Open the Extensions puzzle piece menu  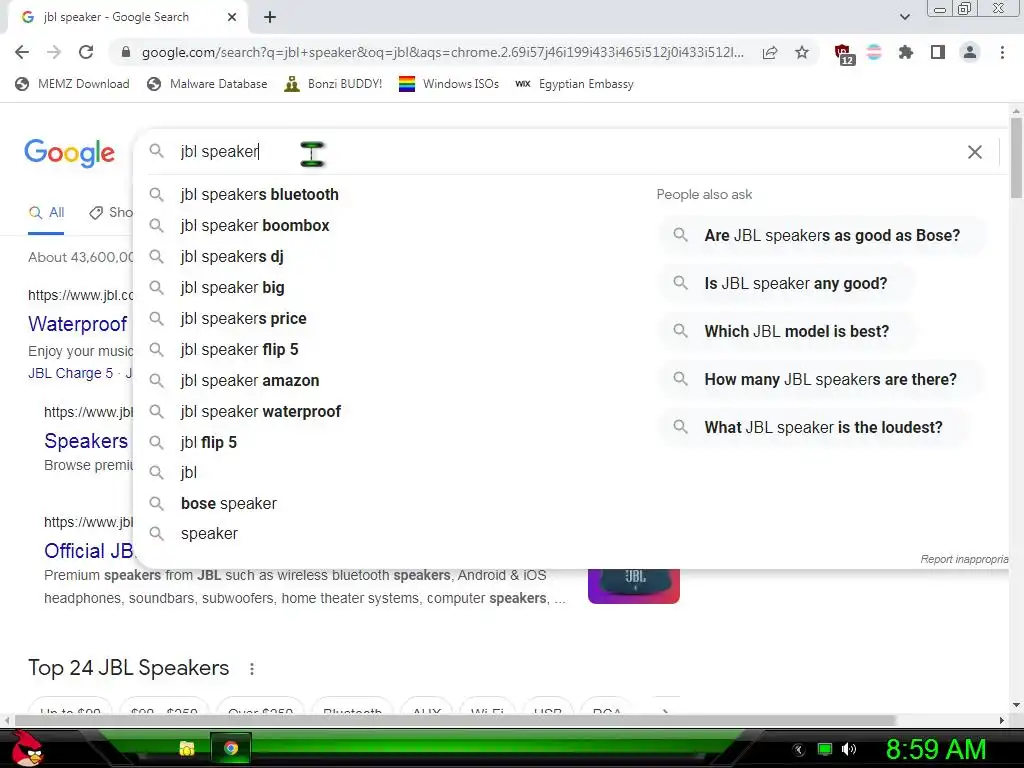(x=906, y=52)
